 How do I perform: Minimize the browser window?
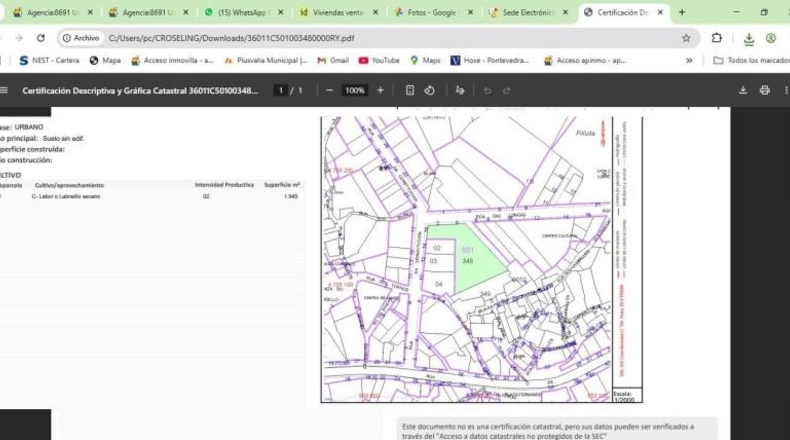pos(736,12)
